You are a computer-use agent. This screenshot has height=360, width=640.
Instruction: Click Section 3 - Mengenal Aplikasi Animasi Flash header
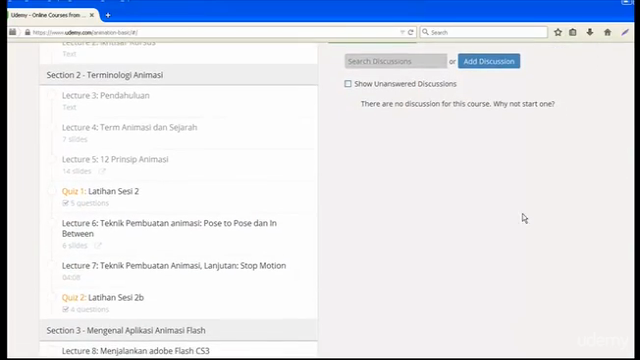[x=178, y=330]
